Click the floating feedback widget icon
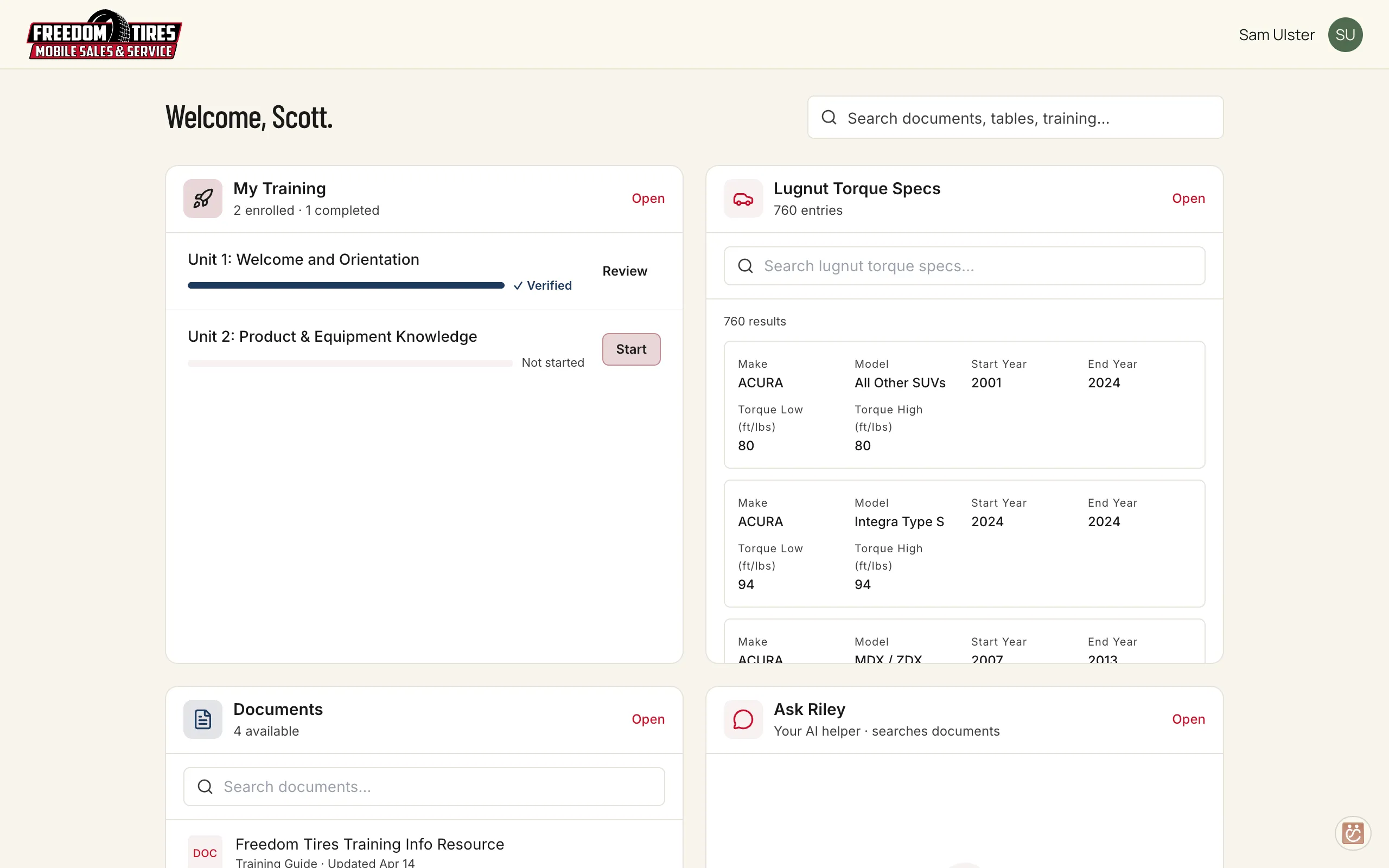Screen dimensions: 1389x868 click(x=1353, y=833)
